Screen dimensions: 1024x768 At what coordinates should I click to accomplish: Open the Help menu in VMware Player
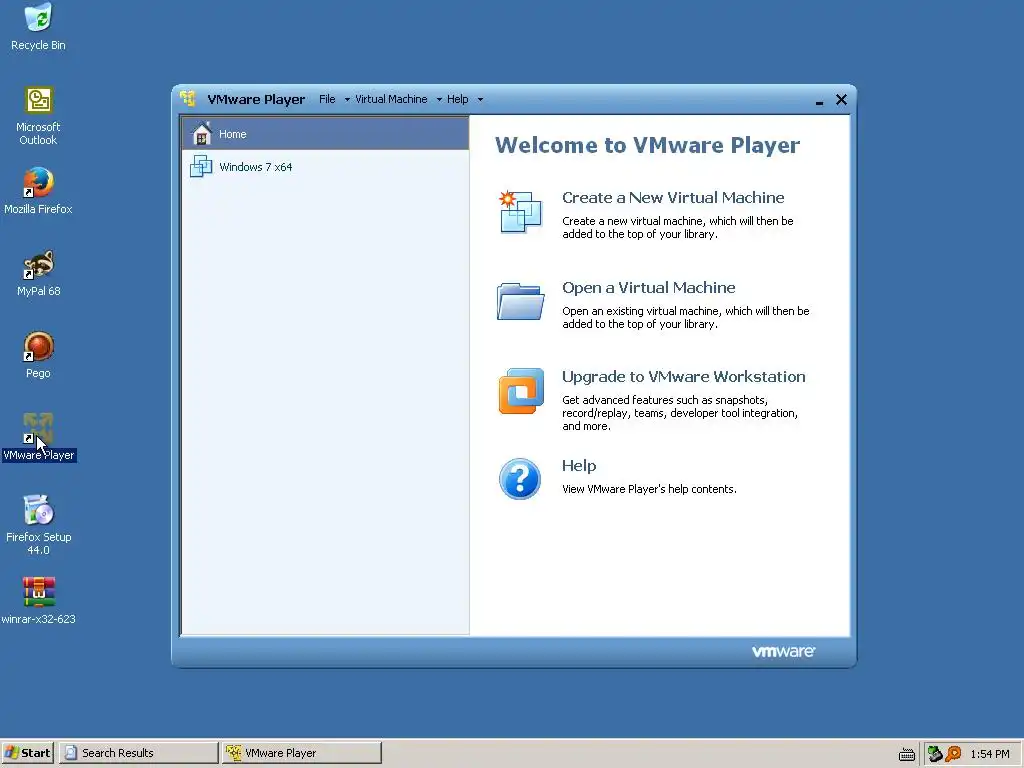coord(457,99)
